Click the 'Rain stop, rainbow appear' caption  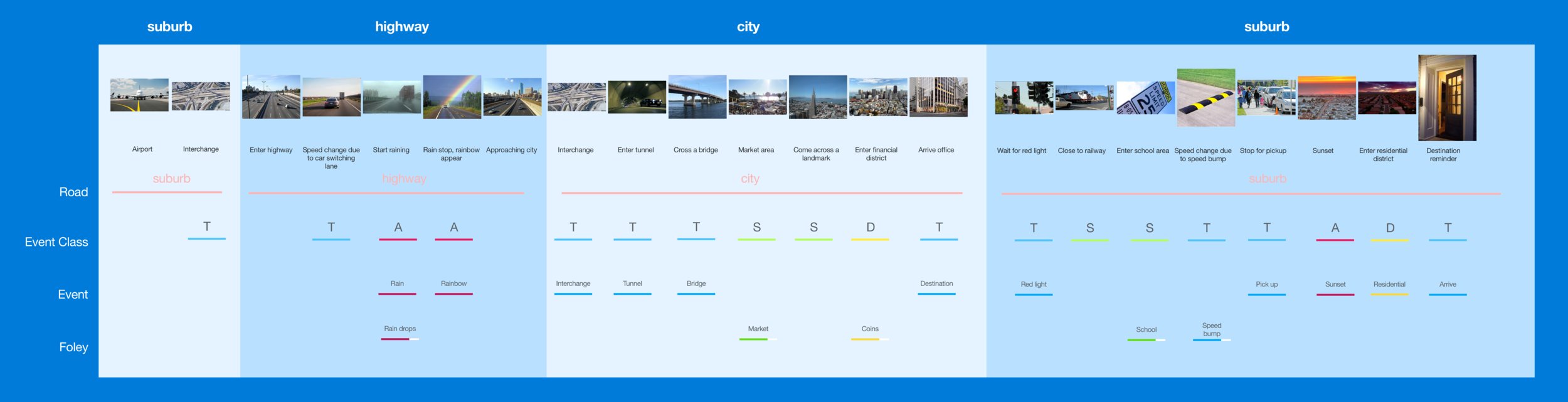pos(451,154)
